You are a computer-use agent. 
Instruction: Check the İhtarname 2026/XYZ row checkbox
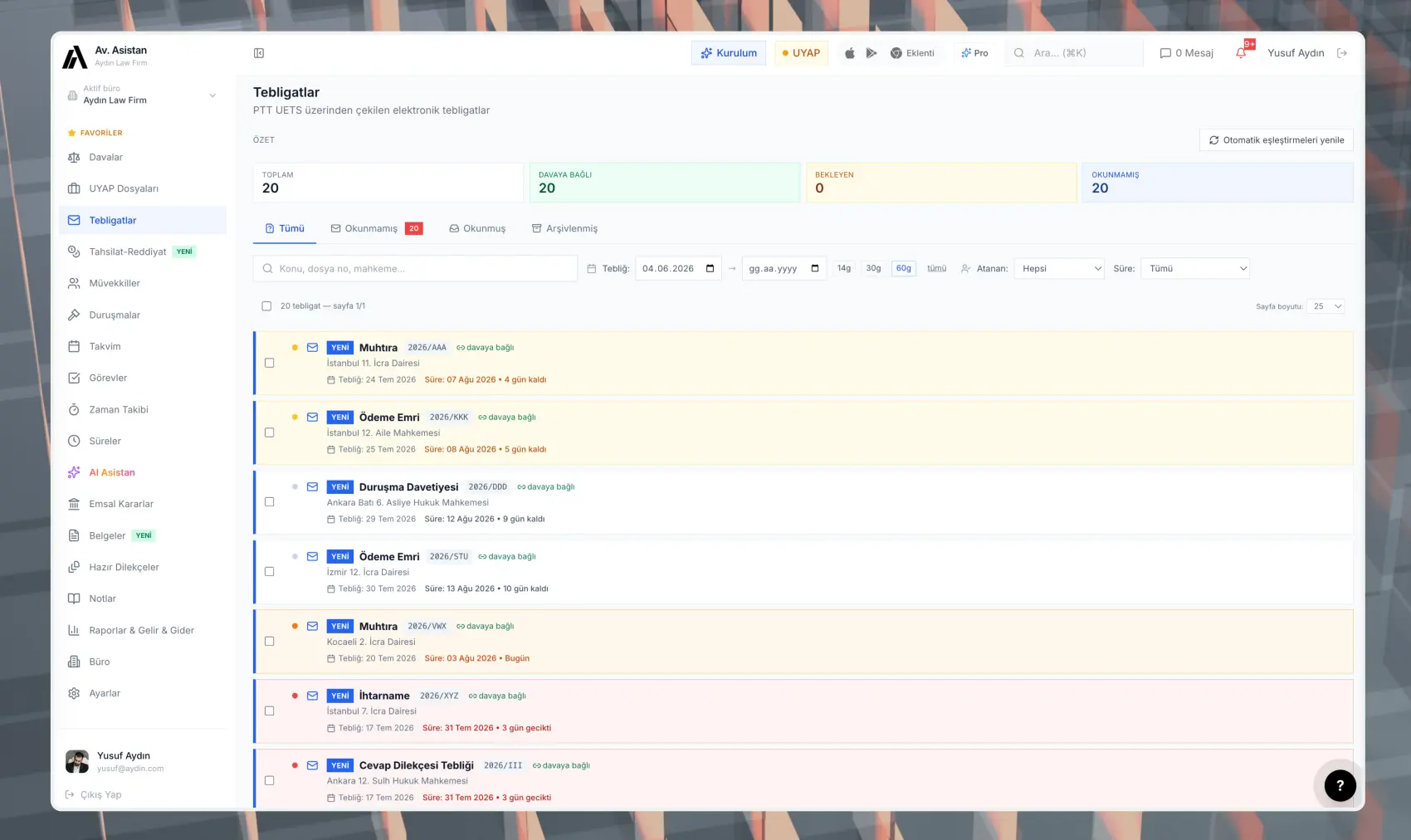click(269, 711)
